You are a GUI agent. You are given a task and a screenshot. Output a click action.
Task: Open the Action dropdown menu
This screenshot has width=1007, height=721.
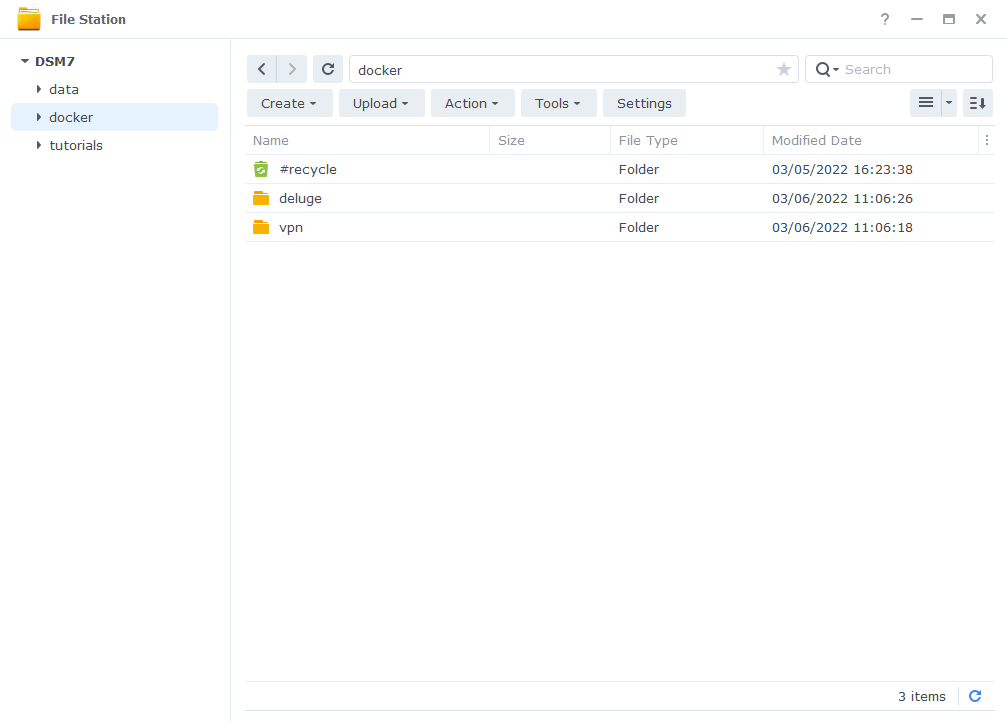(x=472, y=103)
